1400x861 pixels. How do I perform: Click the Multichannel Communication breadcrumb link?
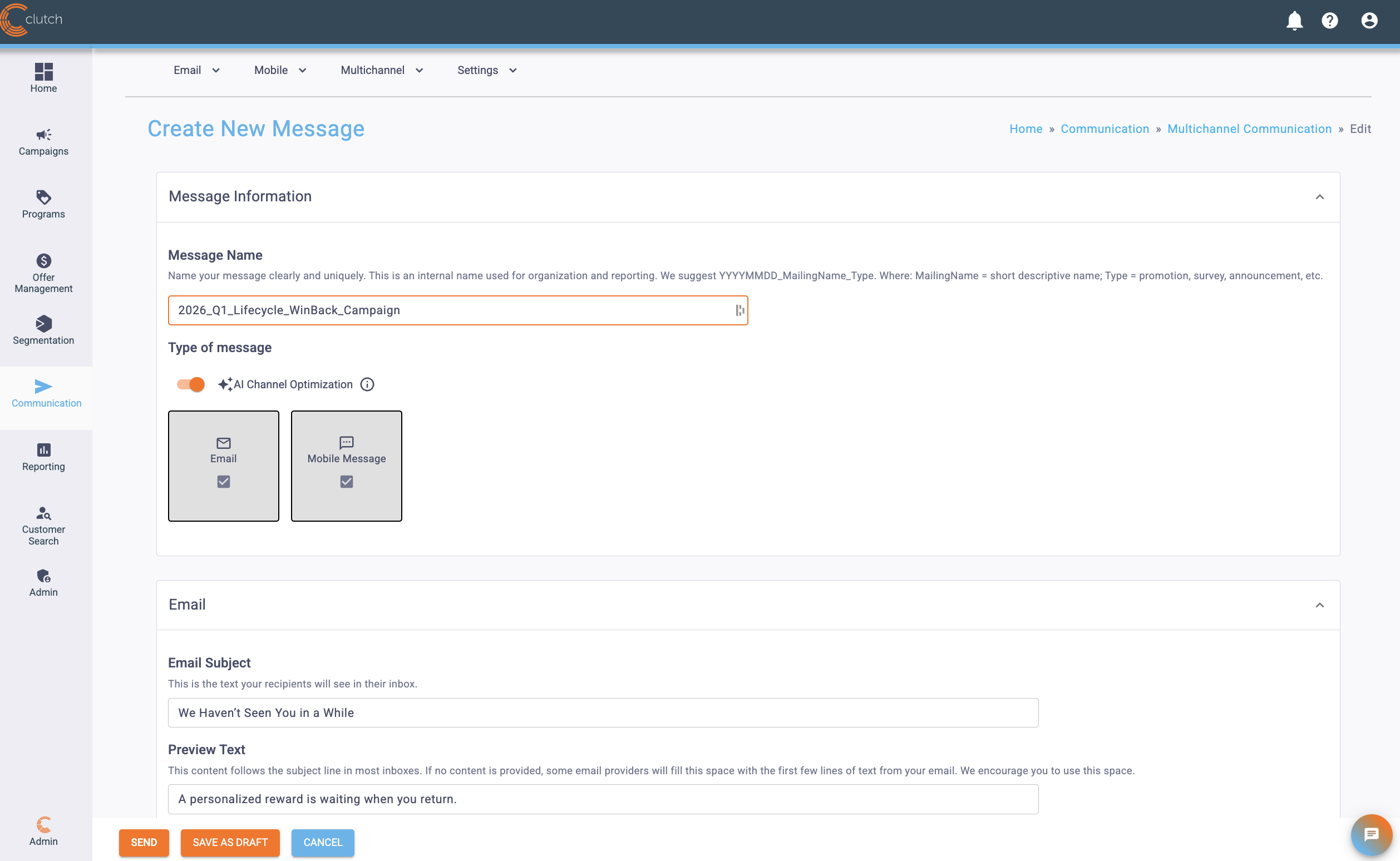[x=1249, y=128]
